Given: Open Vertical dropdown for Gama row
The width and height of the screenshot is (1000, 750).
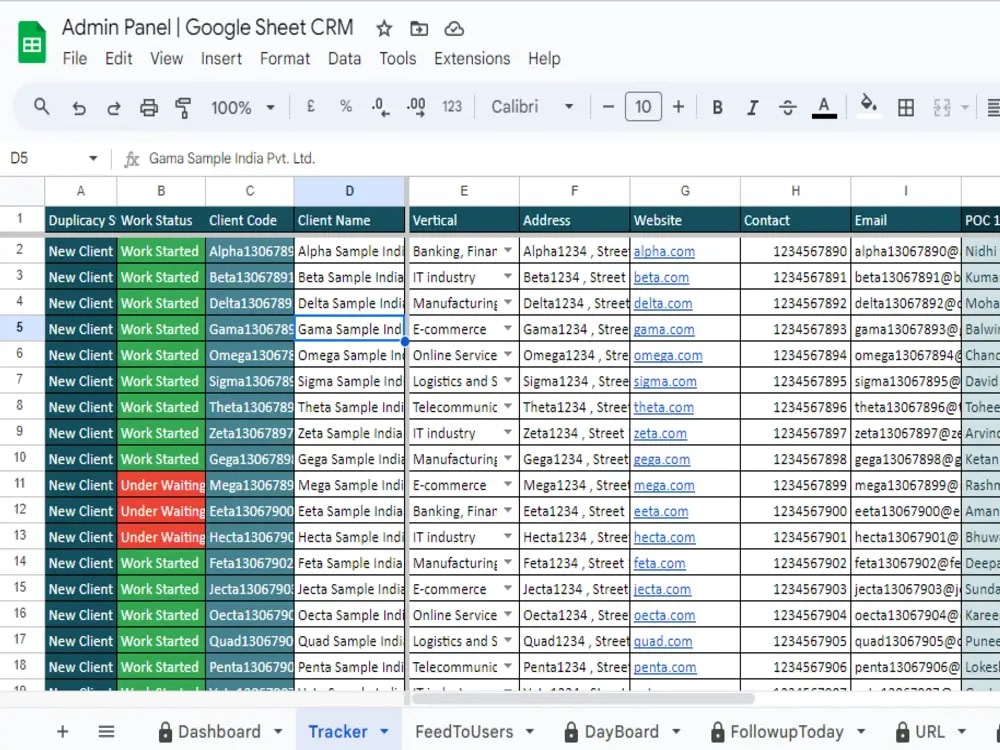Looking at the screenshot, I should [x=508, y=329].
